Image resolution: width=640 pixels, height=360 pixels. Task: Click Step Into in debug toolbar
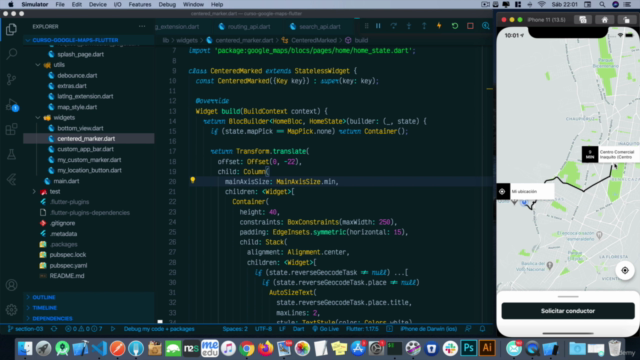pos(409,26)
